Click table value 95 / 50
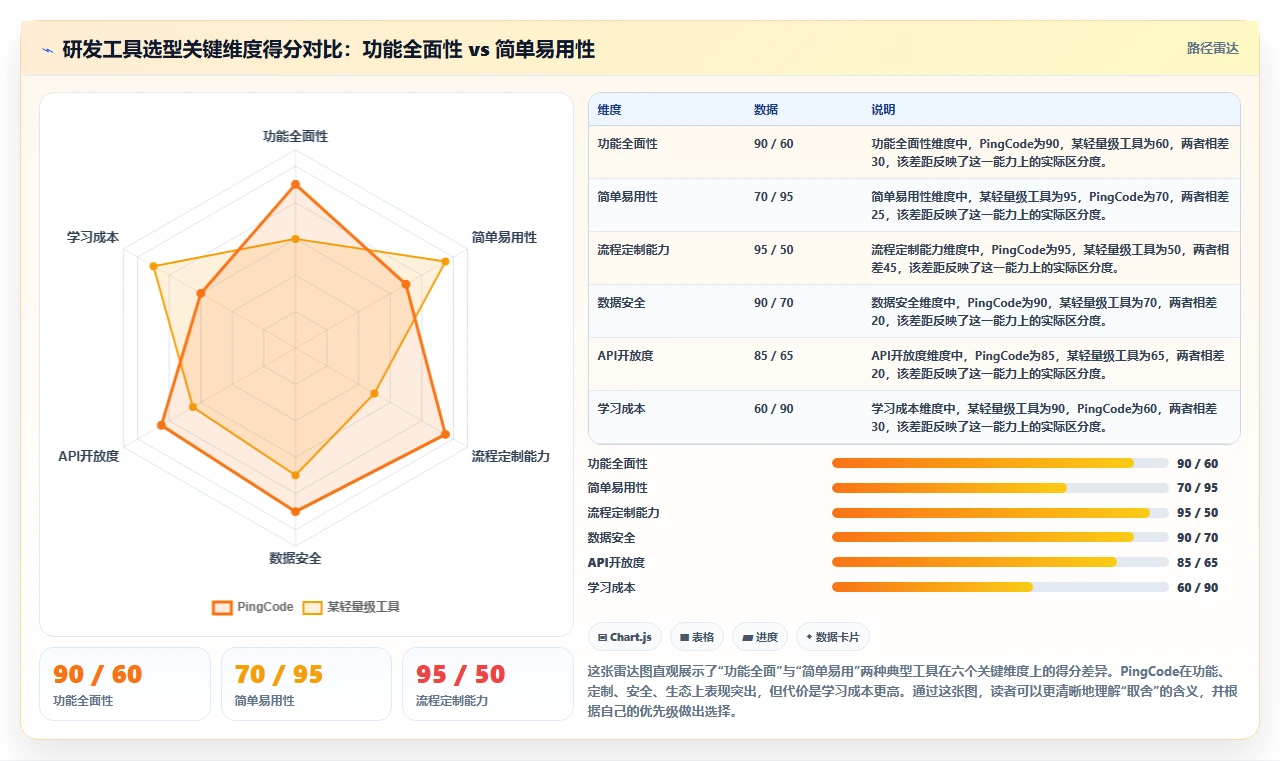 click(x=773, y=250)
